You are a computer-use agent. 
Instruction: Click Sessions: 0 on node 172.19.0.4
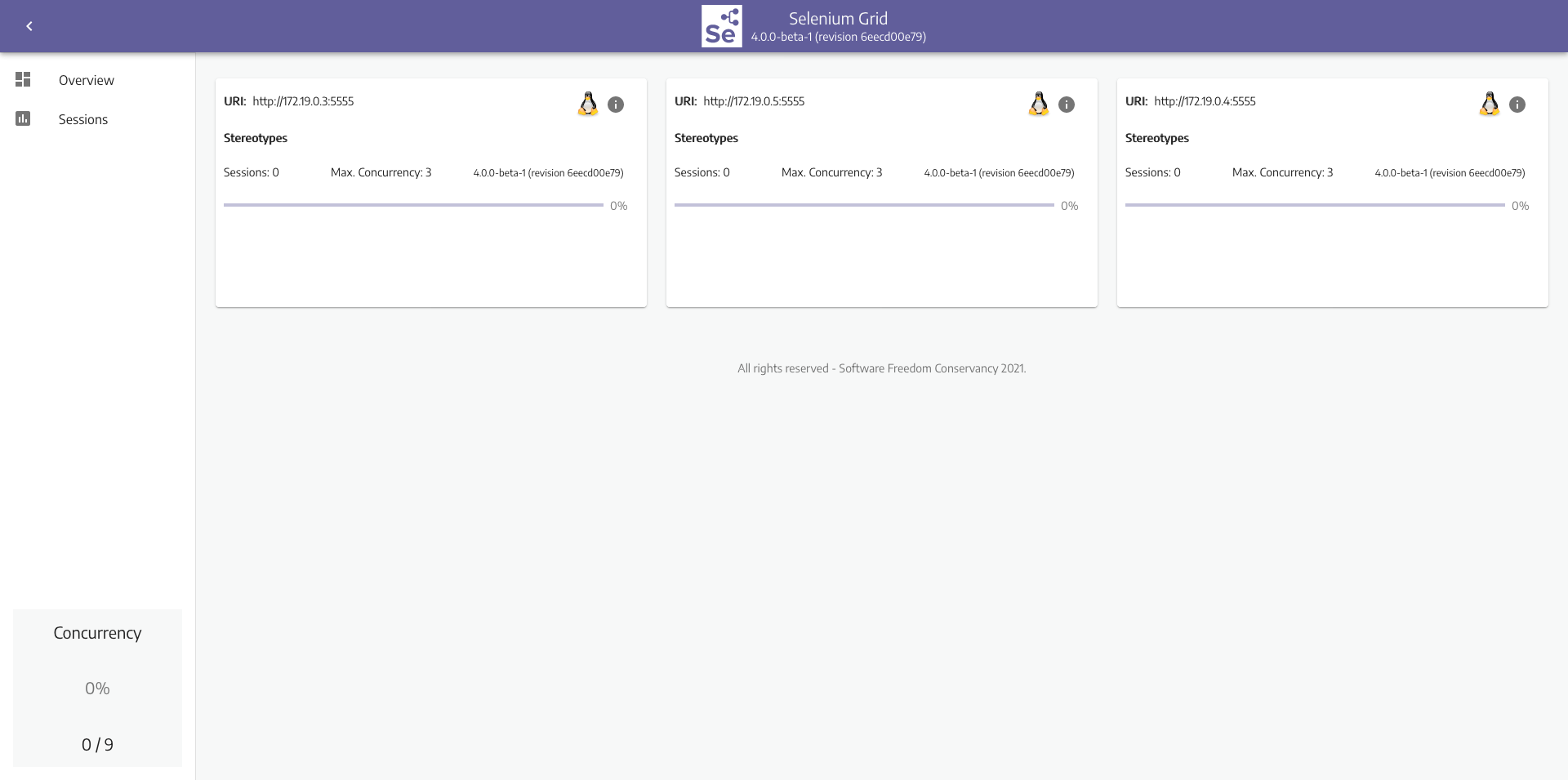1153,172
